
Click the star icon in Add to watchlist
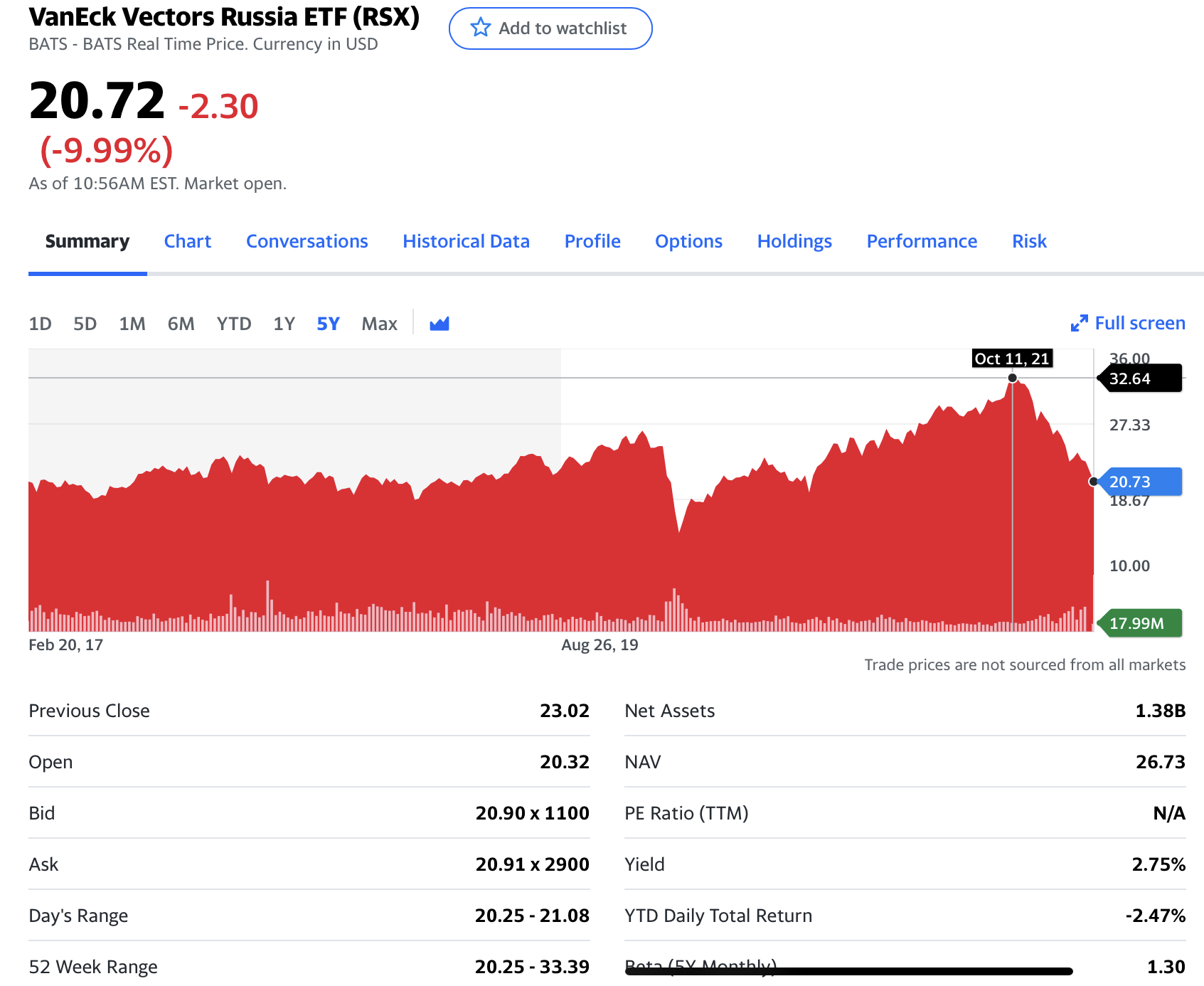(x=481, y=28)
